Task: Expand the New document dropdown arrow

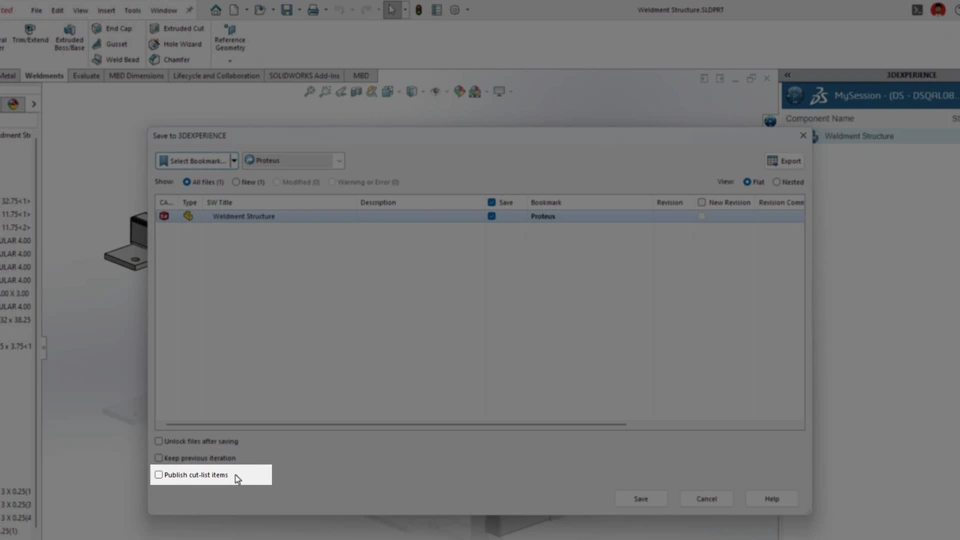Action: pos(246,10)
